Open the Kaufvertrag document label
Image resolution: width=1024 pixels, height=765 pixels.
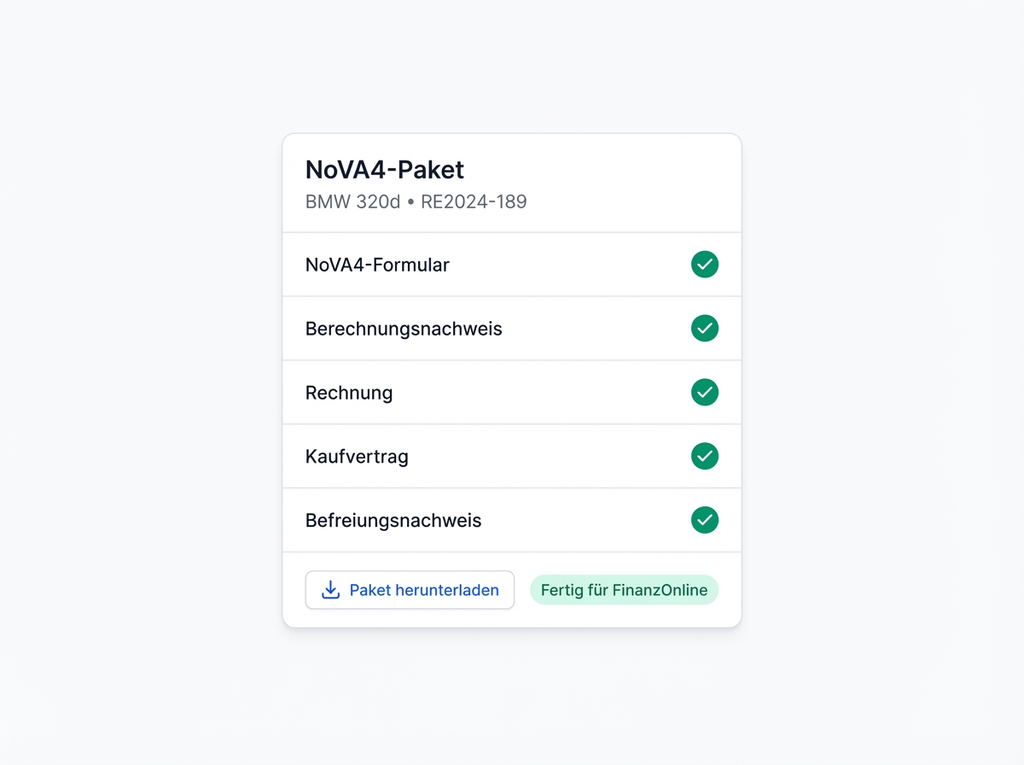tap(357, 457)
